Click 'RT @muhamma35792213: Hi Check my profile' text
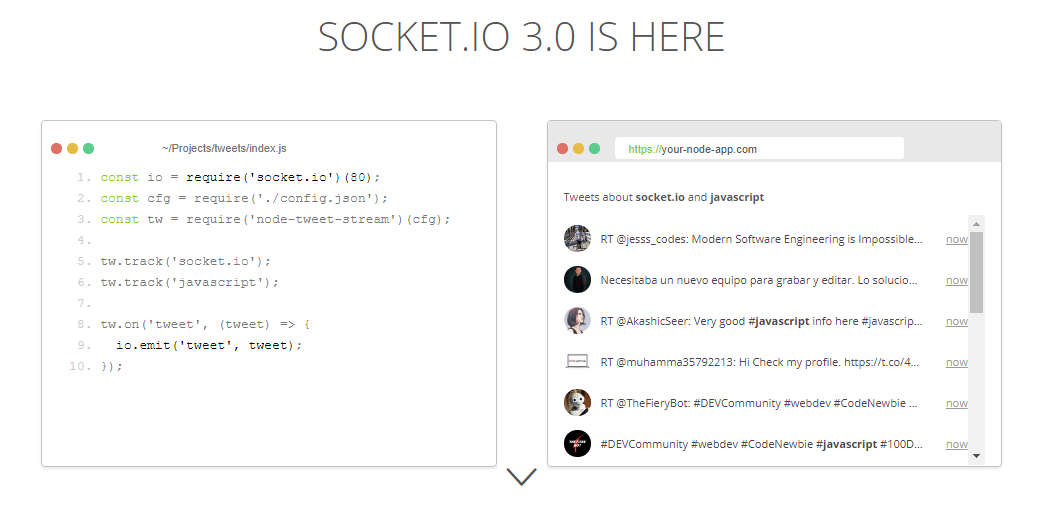 click(x=760, y=362)
